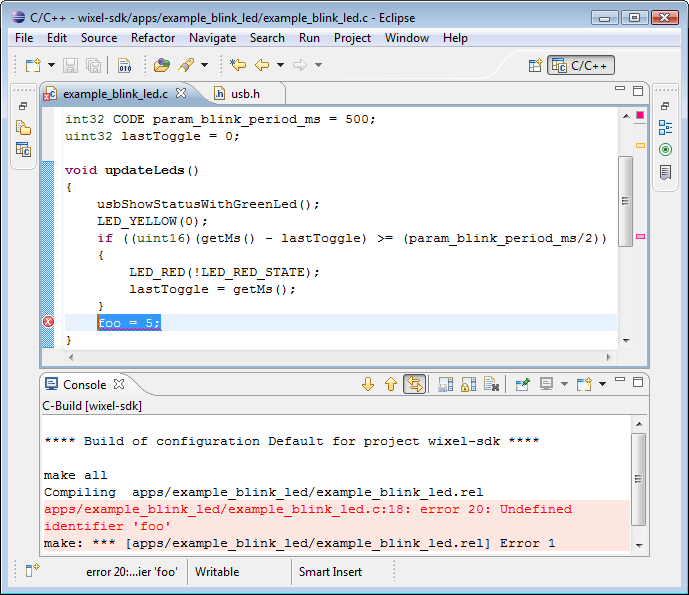The height and width of the screenshot is (595, 689).
Task: Toggle Console error wrapping sync button
Action: tap(414, 384)
